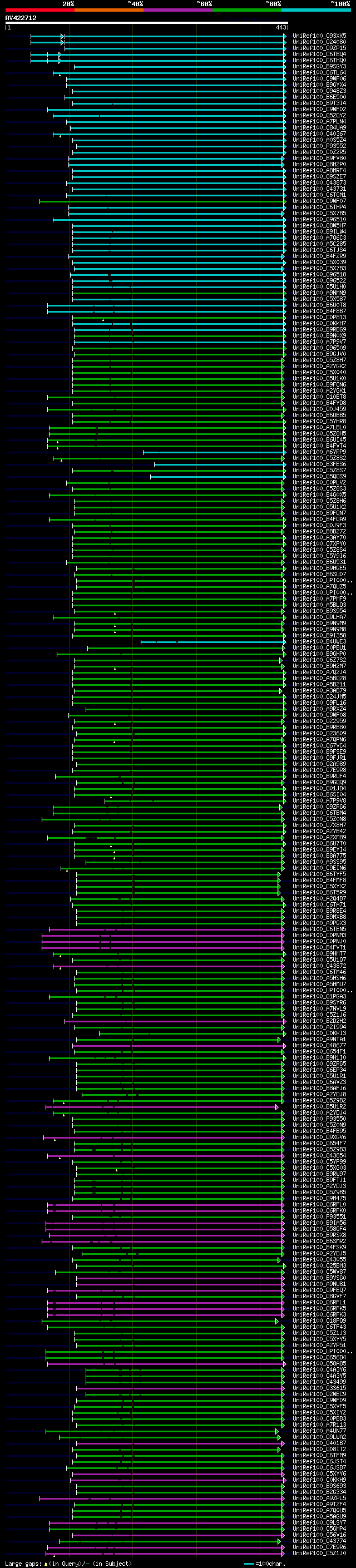
Task: Open hit UniRef100_Q6RFL0
Action: pos(319,1205)
